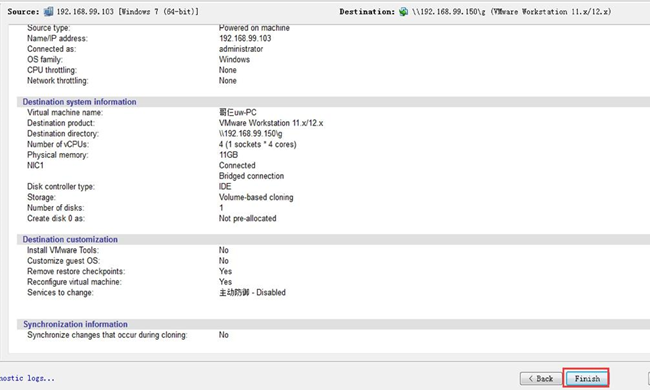Select the administrator connected-as value
The image size is (650, 390).
click(x=241, y=49)
